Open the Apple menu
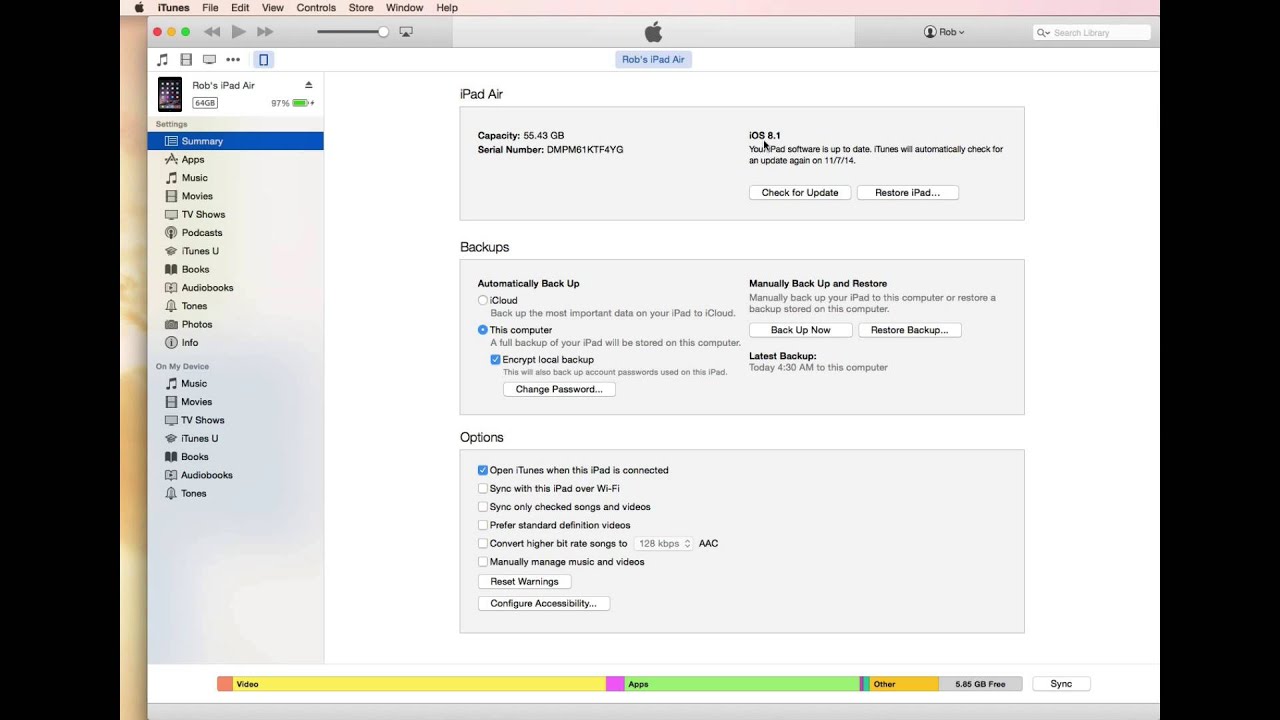The width and height of the screenshot is (1280, 720). [139, 8]
